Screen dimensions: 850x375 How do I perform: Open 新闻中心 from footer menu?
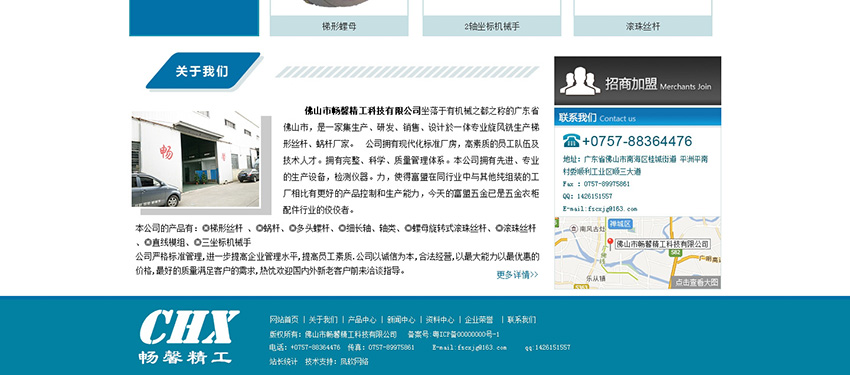(401, 320)
